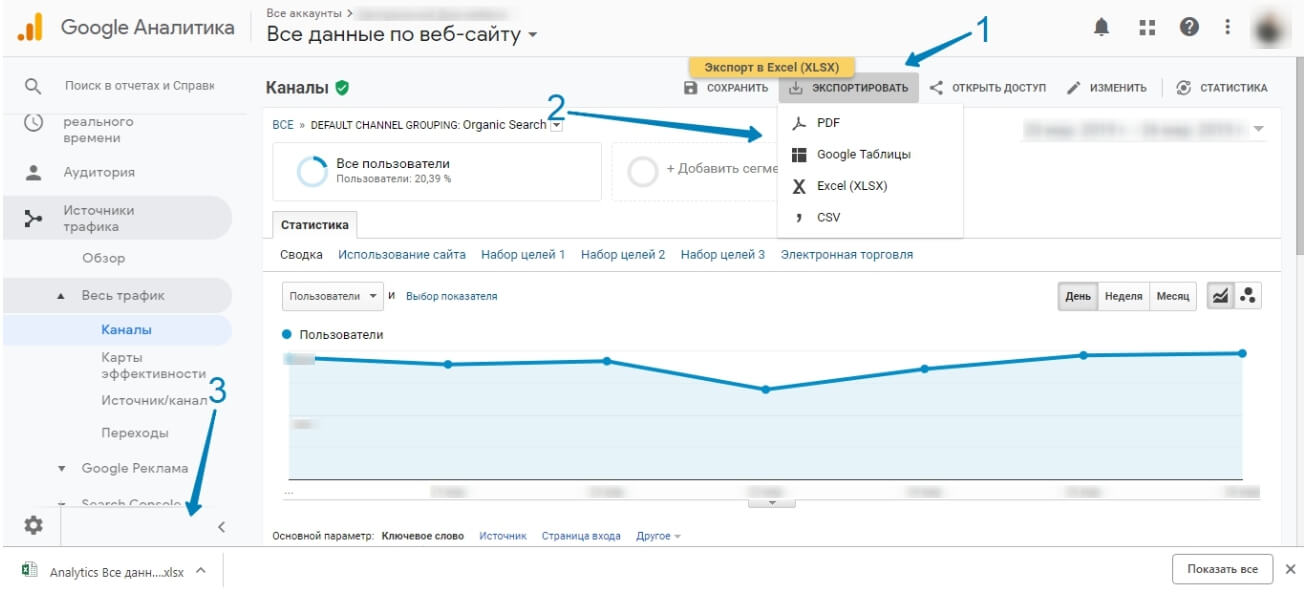This screenshot has width=1304, height=592.
Task: Select the Статистика tab
Action: [x=314, y=225]
